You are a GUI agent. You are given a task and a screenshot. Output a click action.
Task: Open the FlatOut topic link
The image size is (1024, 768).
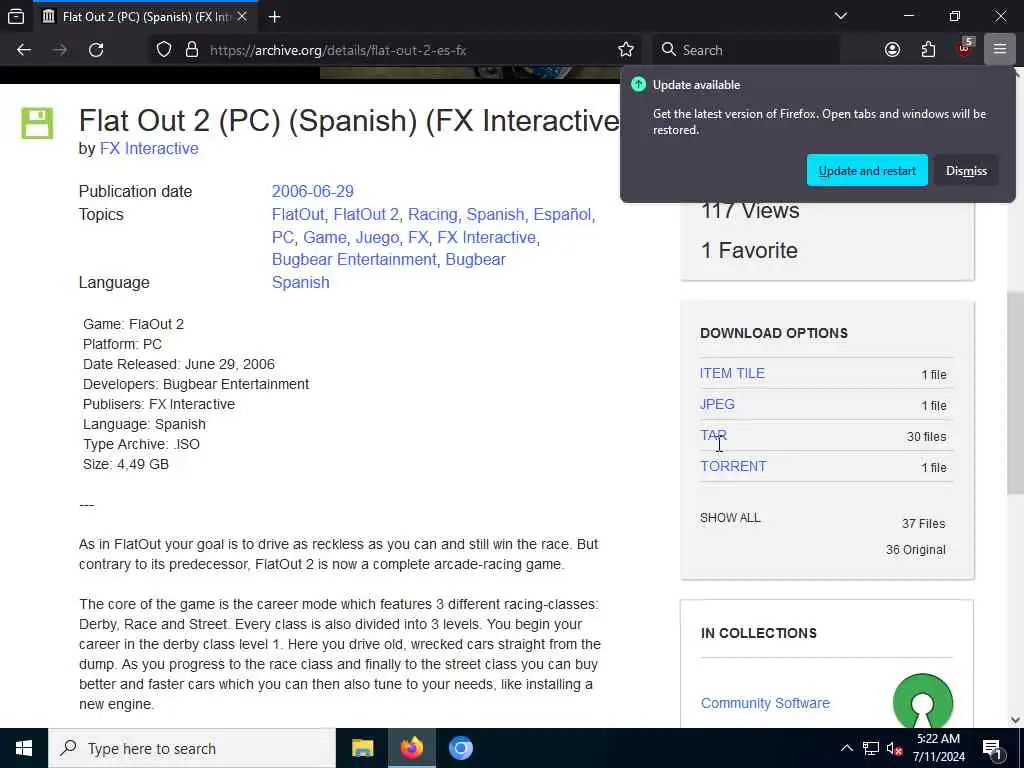click(x=298, y=214)
